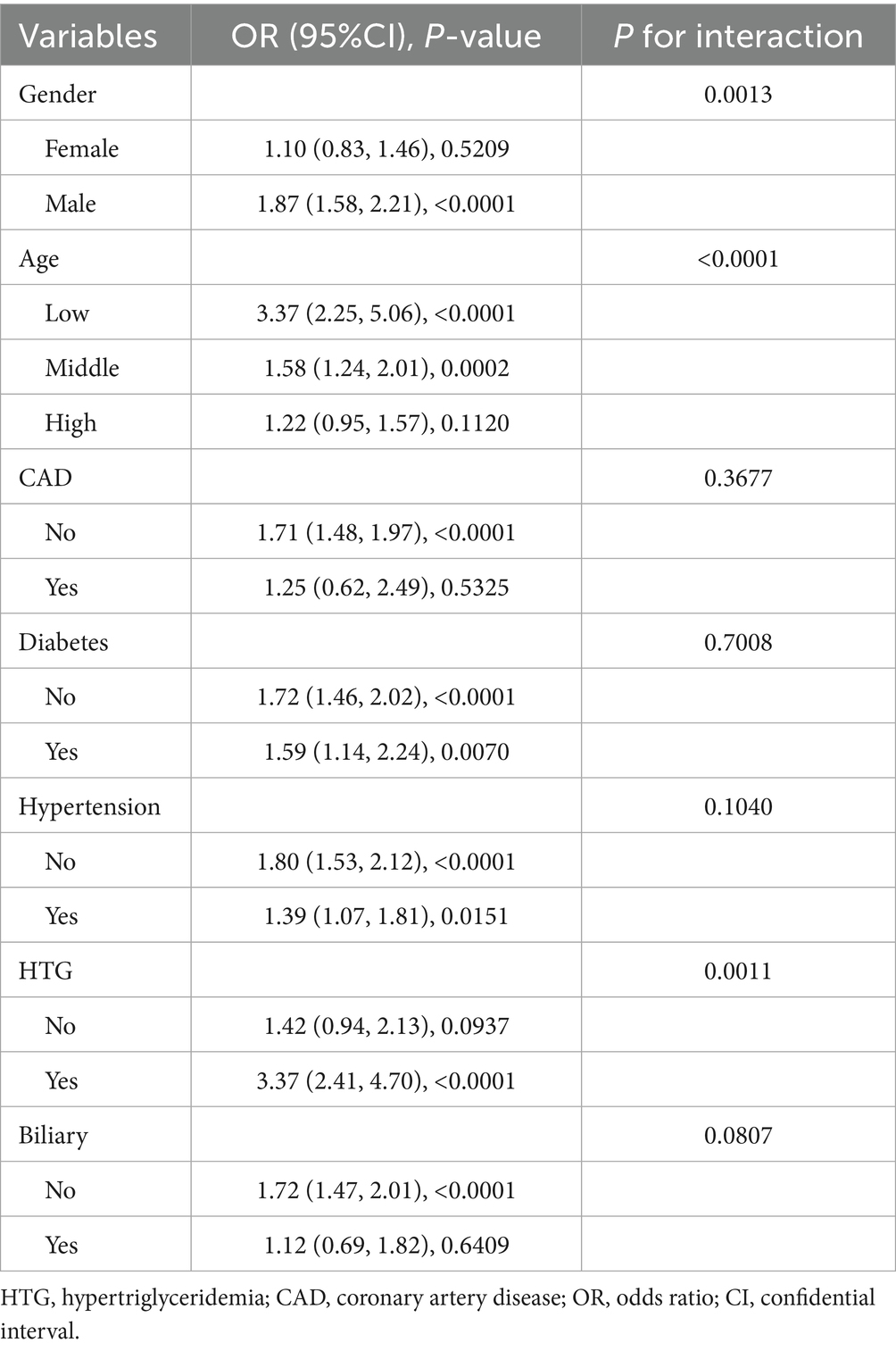Click the Variables column header
The image size is (896, 1351).
(87, 36)
